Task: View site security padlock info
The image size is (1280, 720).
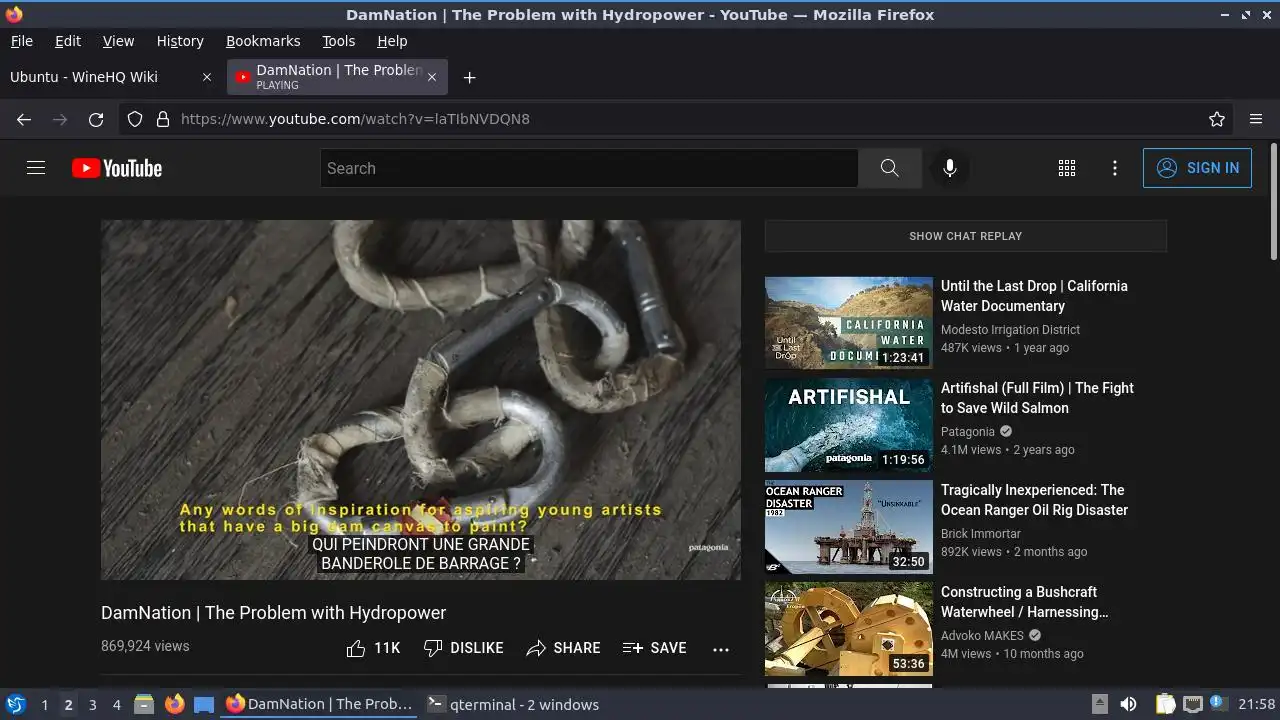Action: [x=163, y=119]
